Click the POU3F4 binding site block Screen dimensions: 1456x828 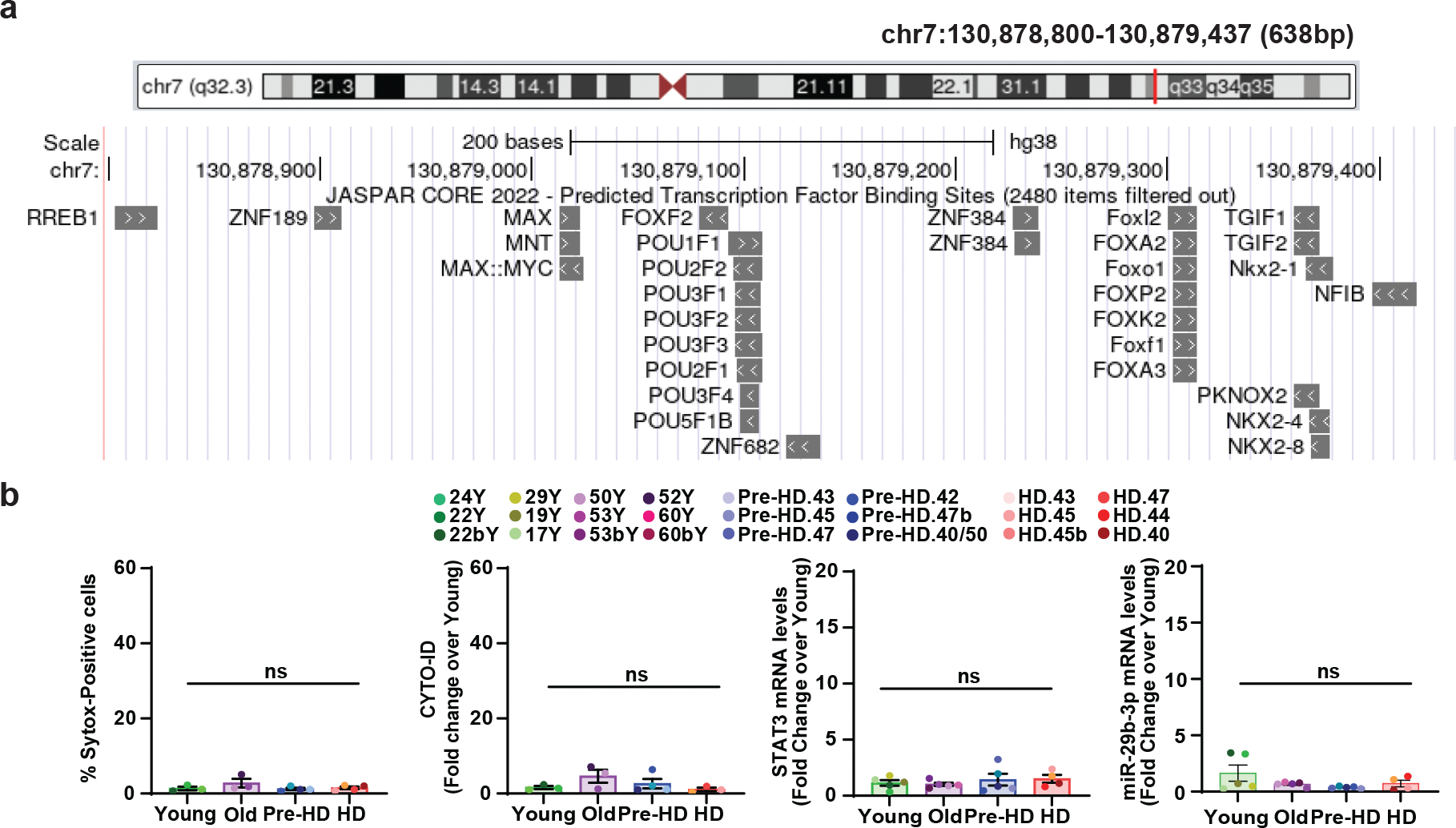pos(749,396)
